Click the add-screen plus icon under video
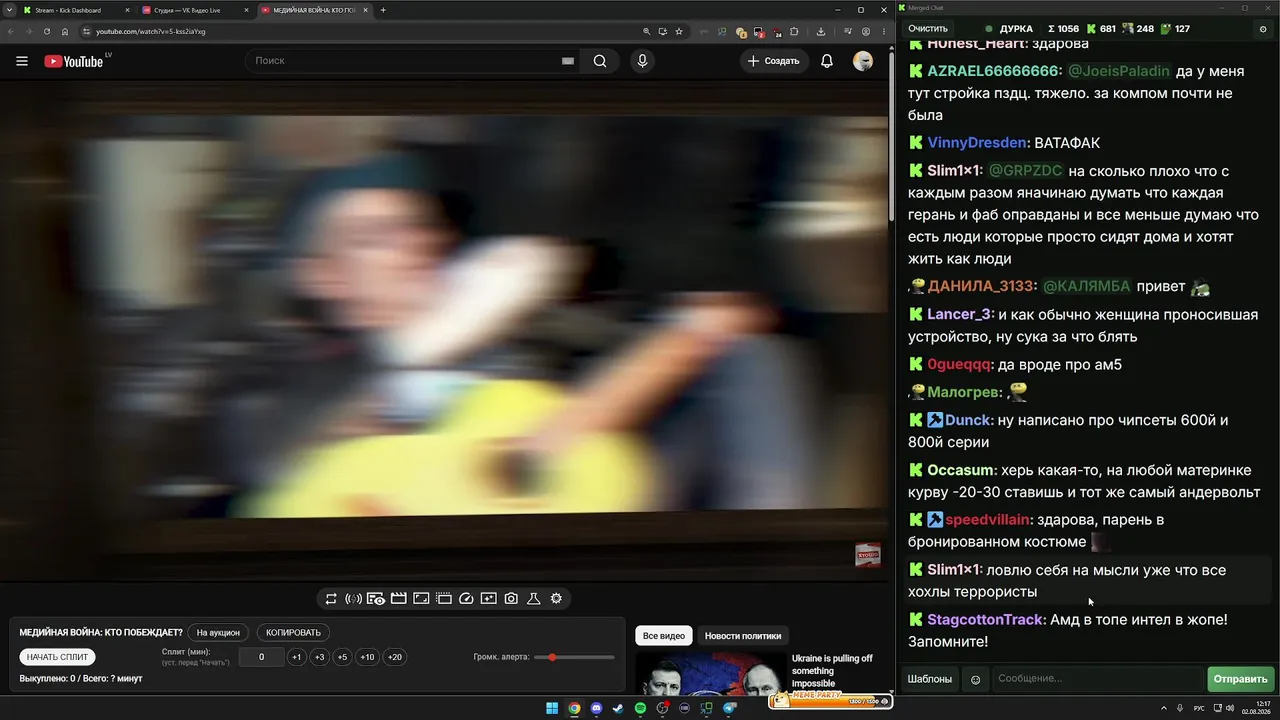The height and width of the screenshot is (720, 1280). coord(488,599)
